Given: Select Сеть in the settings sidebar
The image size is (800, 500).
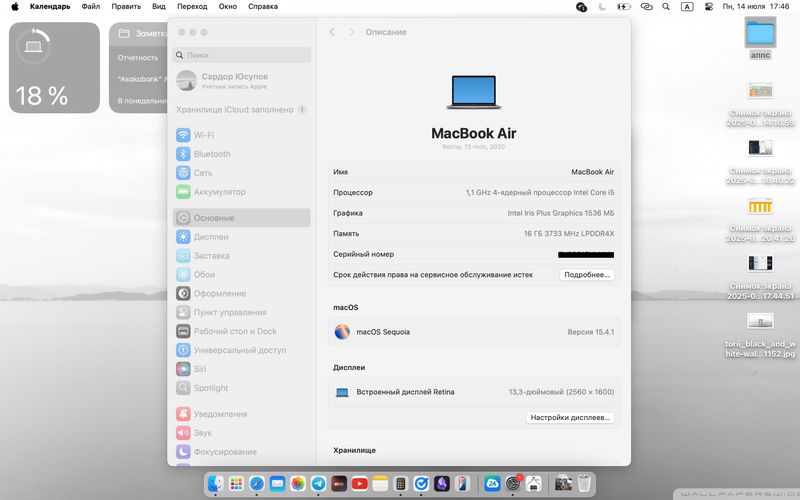Looking at the screenshot, I should [x=241, y=173].
